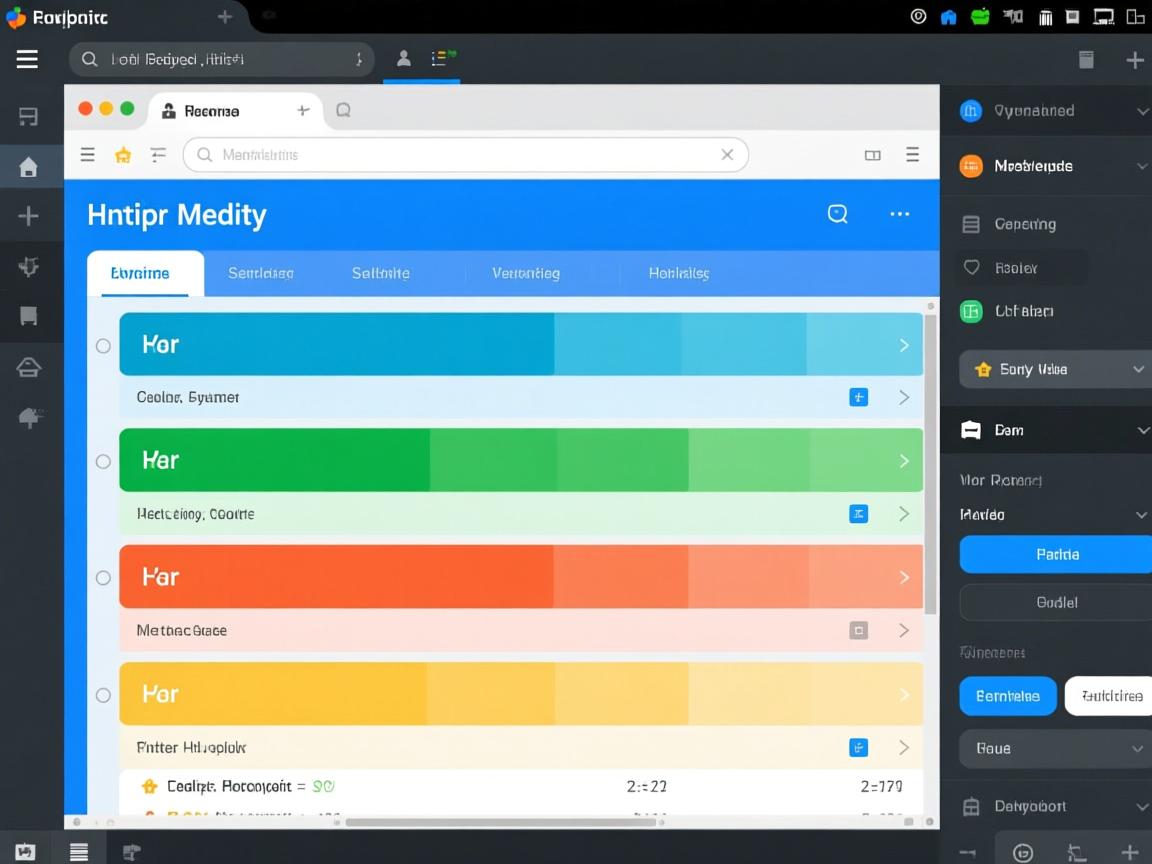1152x864 pixels.
Task: Click the green Cbfalaen icon in right panel
Action: [x=971, y=311]
